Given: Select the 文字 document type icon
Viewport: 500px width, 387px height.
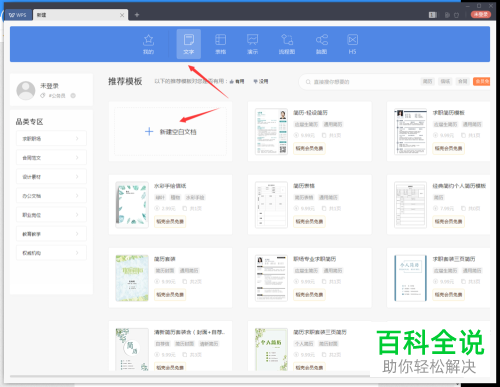Looking at the screenshot, I should tap(189, 44).
